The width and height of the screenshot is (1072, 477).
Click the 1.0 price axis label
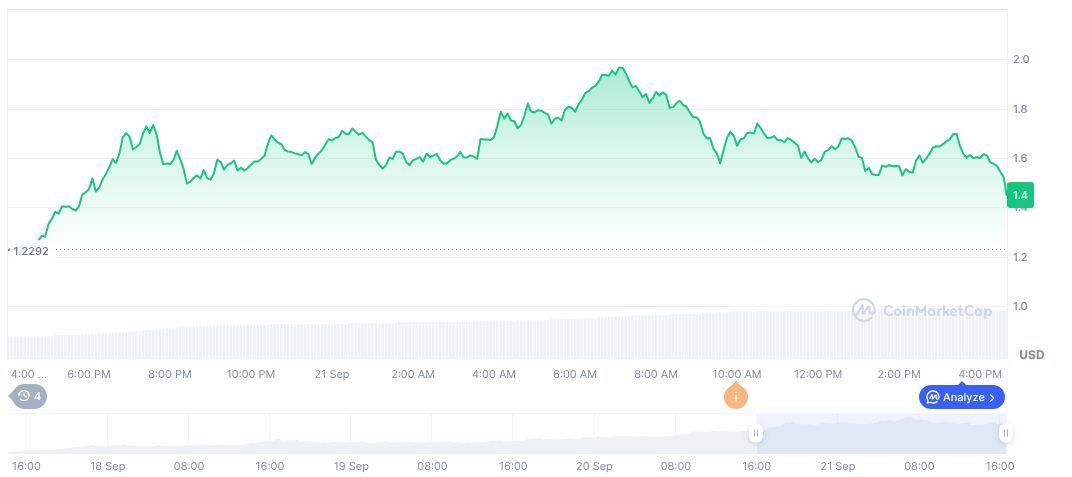pyautogui.click(x=1021, y=306)
